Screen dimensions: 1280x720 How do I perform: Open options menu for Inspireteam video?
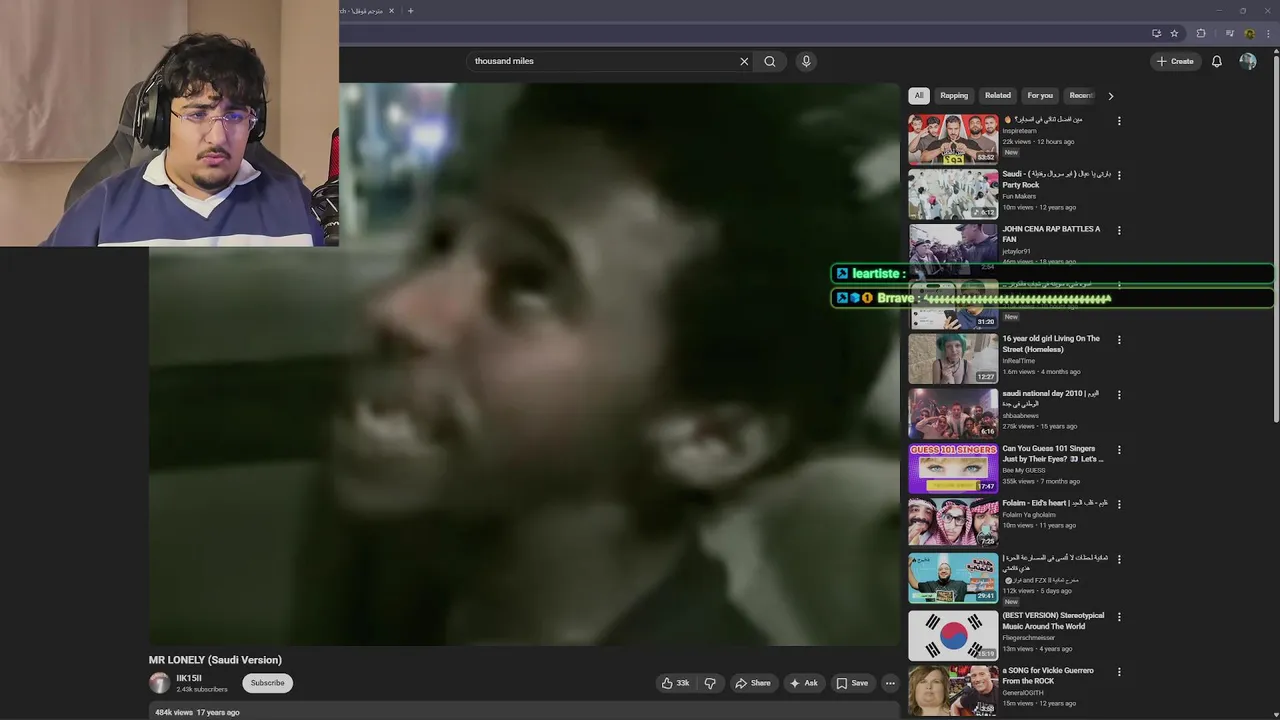1119,121
